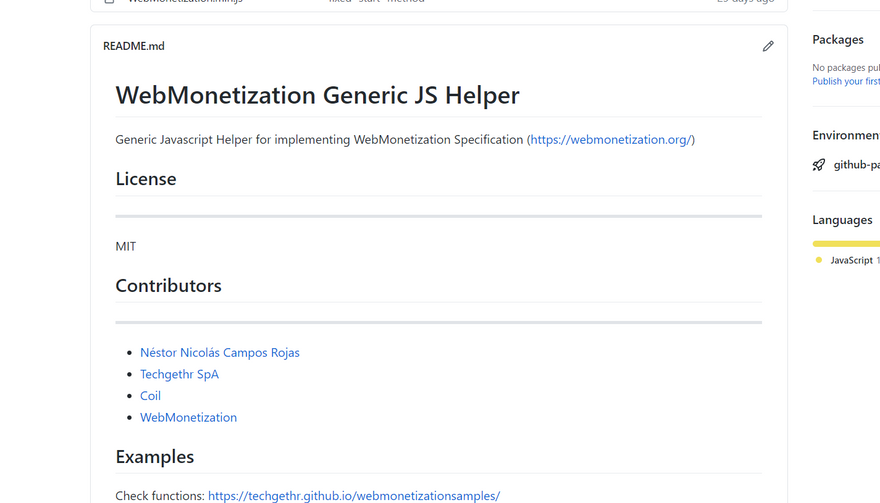This screenshot has width=880, height=503.
Task: Click the rocket icon beside github-pages
Action: pyautogui.click(x=819, y=165)
